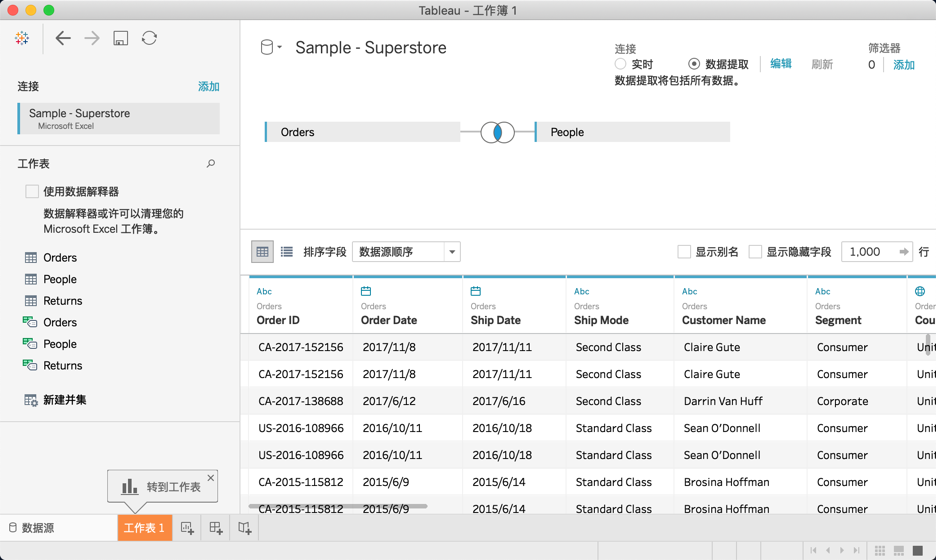The height and width of the screenshot is (560, 936).
Task: Select the Sample - Superstore connection
Action: pyautogui.click(x=119, y=118)
